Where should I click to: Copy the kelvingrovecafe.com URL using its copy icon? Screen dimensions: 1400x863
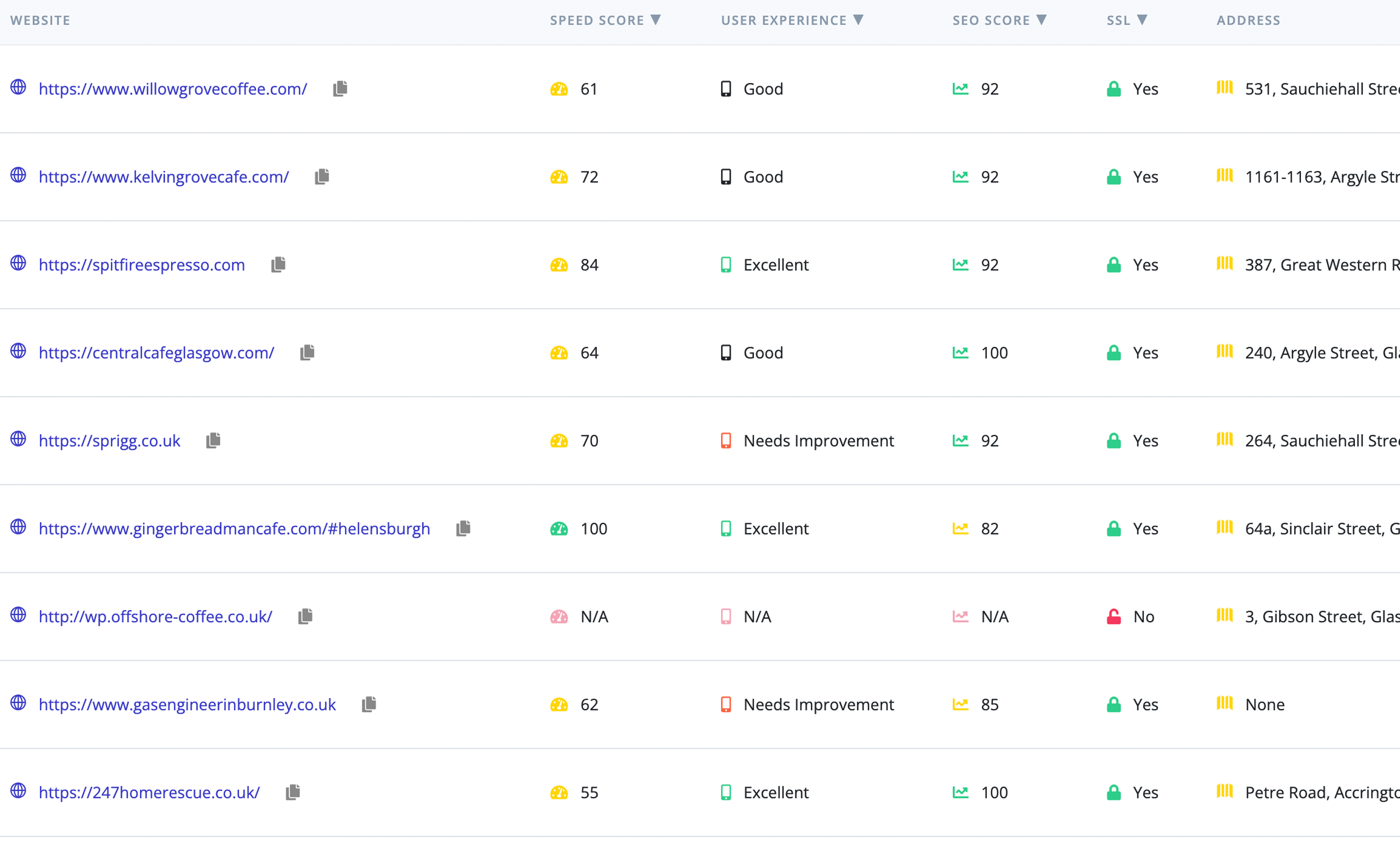(x=322, y=176)
